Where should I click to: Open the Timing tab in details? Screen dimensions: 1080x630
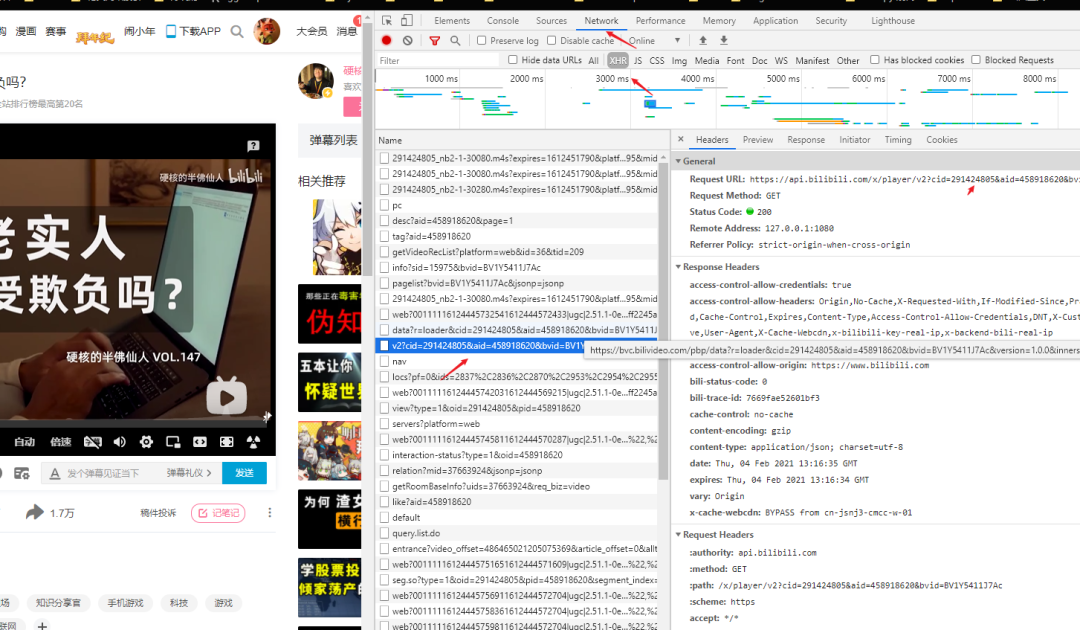click(897, 140)
